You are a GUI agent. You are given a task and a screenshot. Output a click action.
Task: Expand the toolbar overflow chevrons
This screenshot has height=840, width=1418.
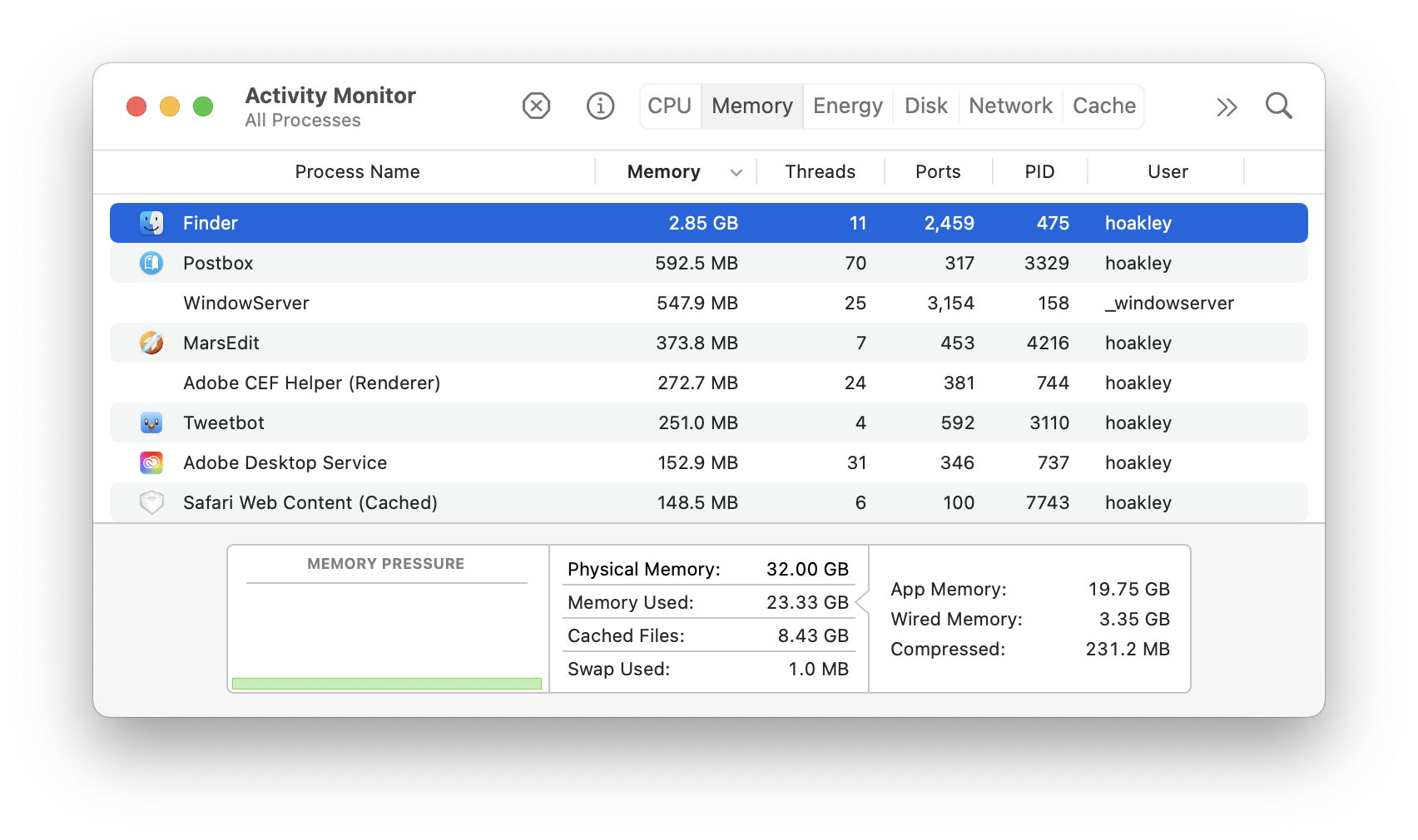pyautogui.click(x=1227, y=107)
